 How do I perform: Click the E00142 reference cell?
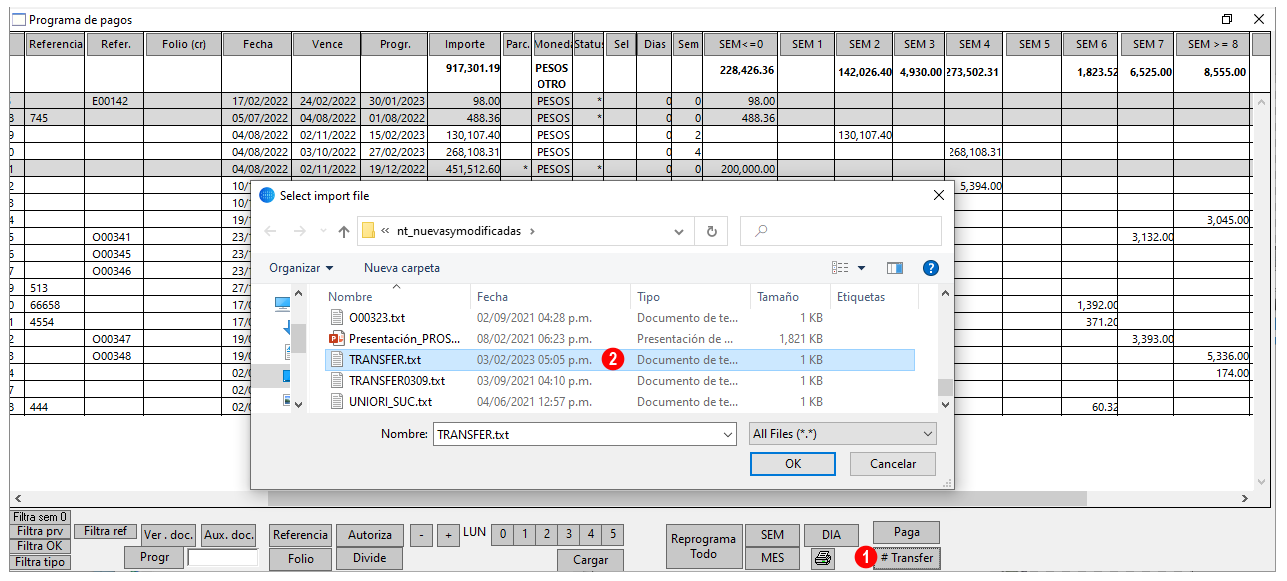point(114,101)
